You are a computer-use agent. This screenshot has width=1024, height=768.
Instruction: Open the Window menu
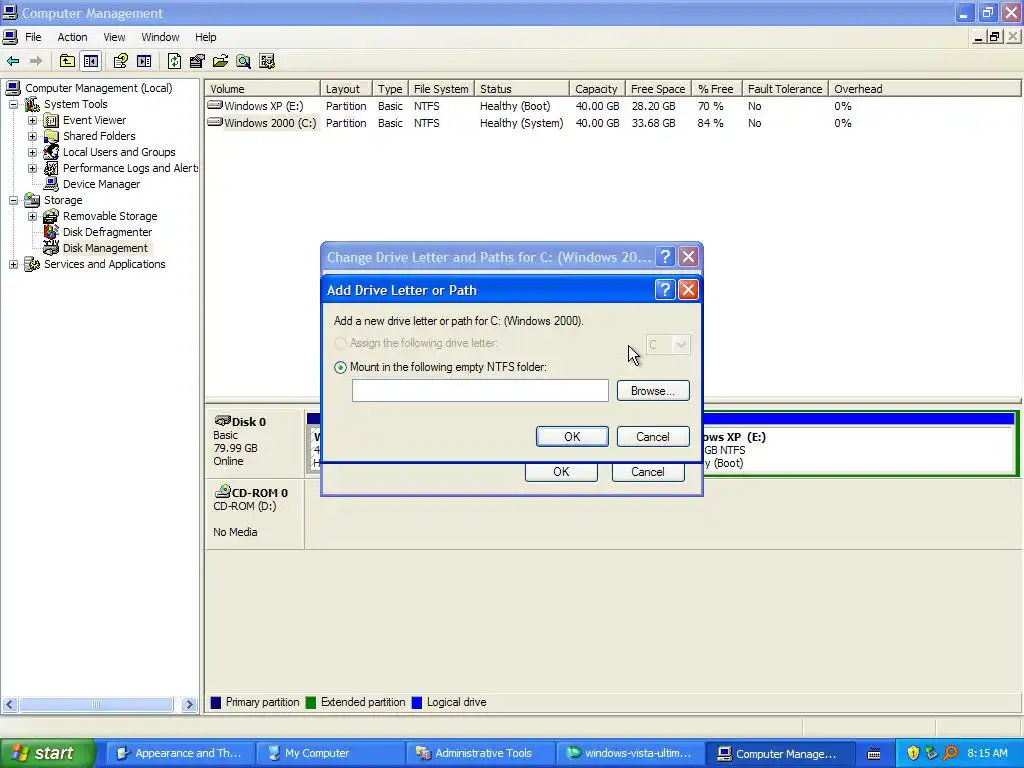[160, 37]
